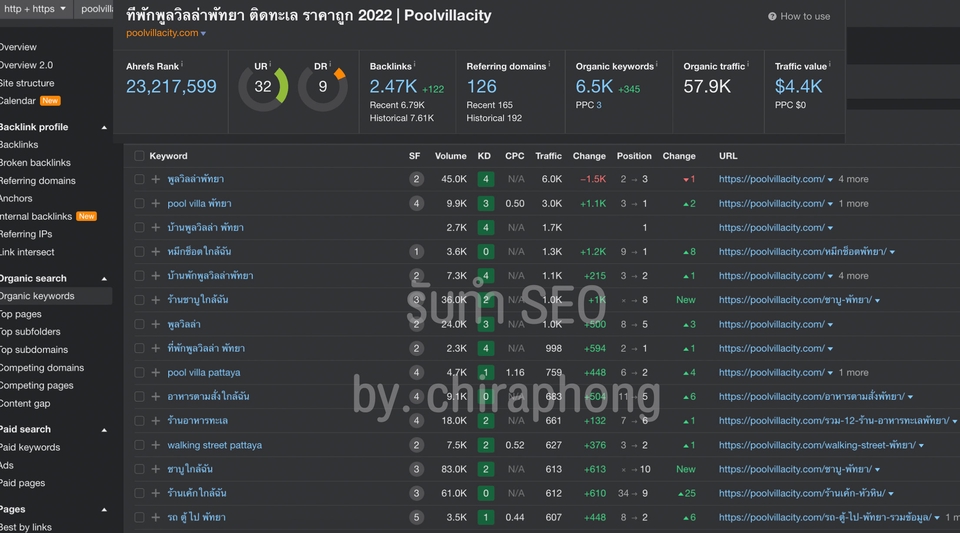This screenshot has height=533, width=960.
Task: Add keyword ร้านอาหารทะเล with plus icon
Action: pyautogui.click(x=156, y=421)
